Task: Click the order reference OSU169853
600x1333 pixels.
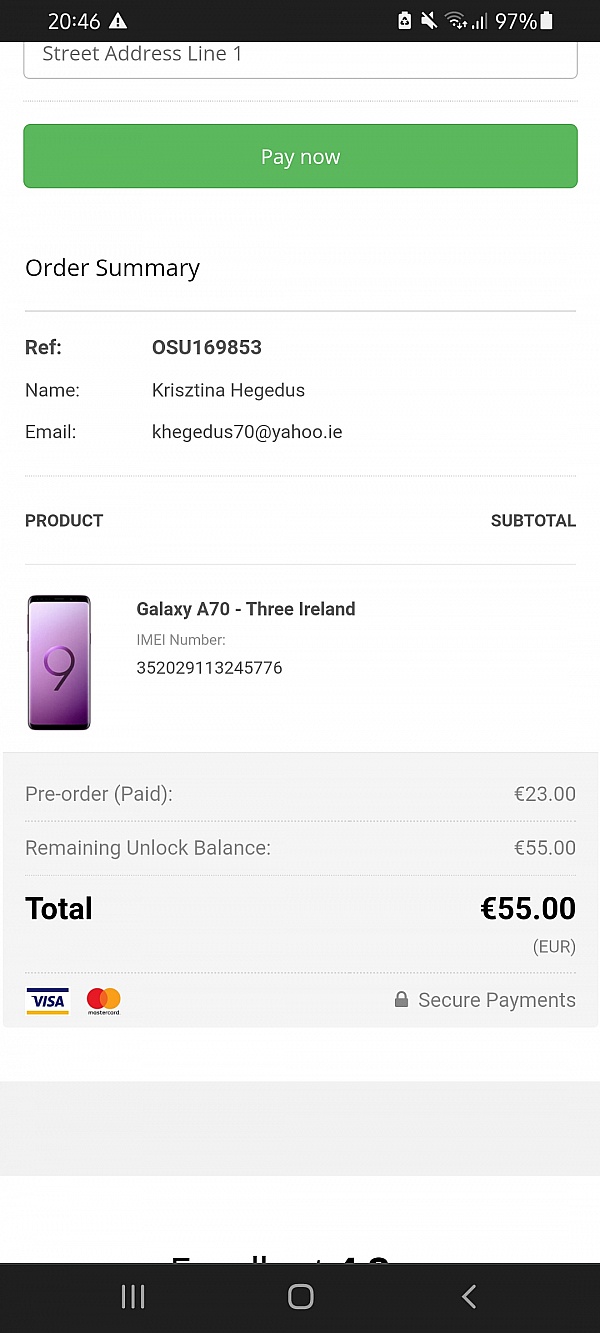Action: click(x=207, y=347)
